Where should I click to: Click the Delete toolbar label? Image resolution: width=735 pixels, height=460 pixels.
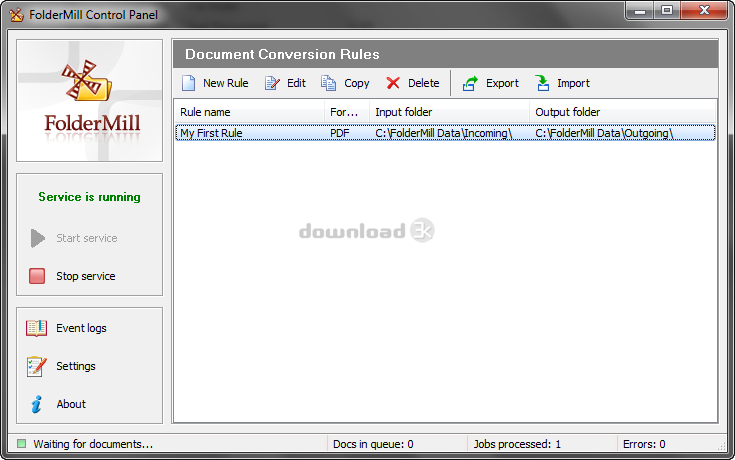coord(424,83)
